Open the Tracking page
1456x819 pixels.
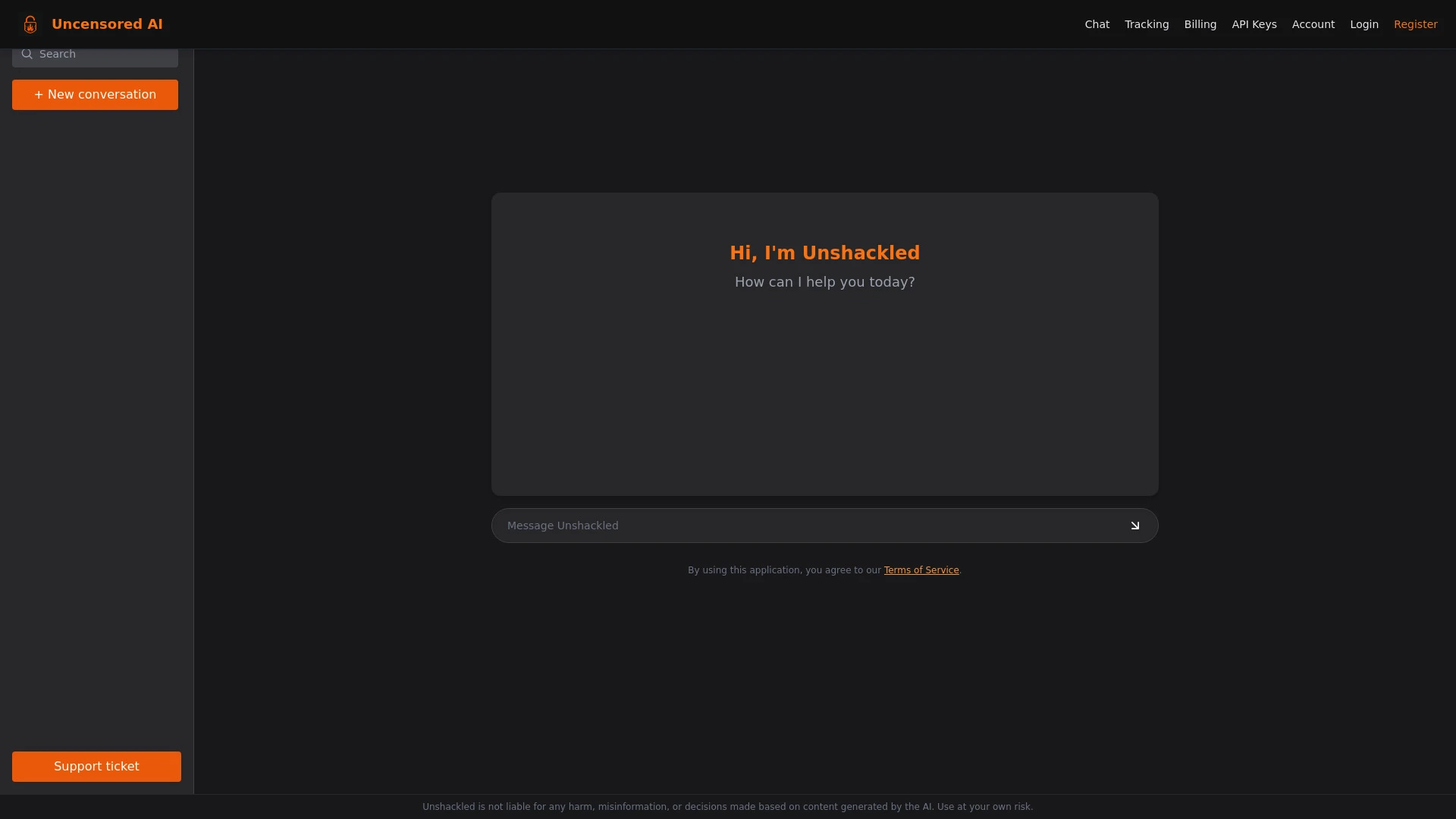tap(1146, 24)
